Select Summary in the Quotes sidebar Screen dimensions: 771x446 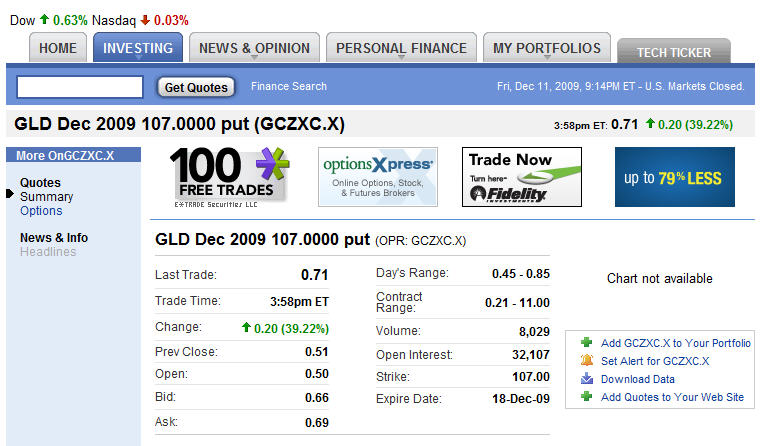tap(47, 197)
